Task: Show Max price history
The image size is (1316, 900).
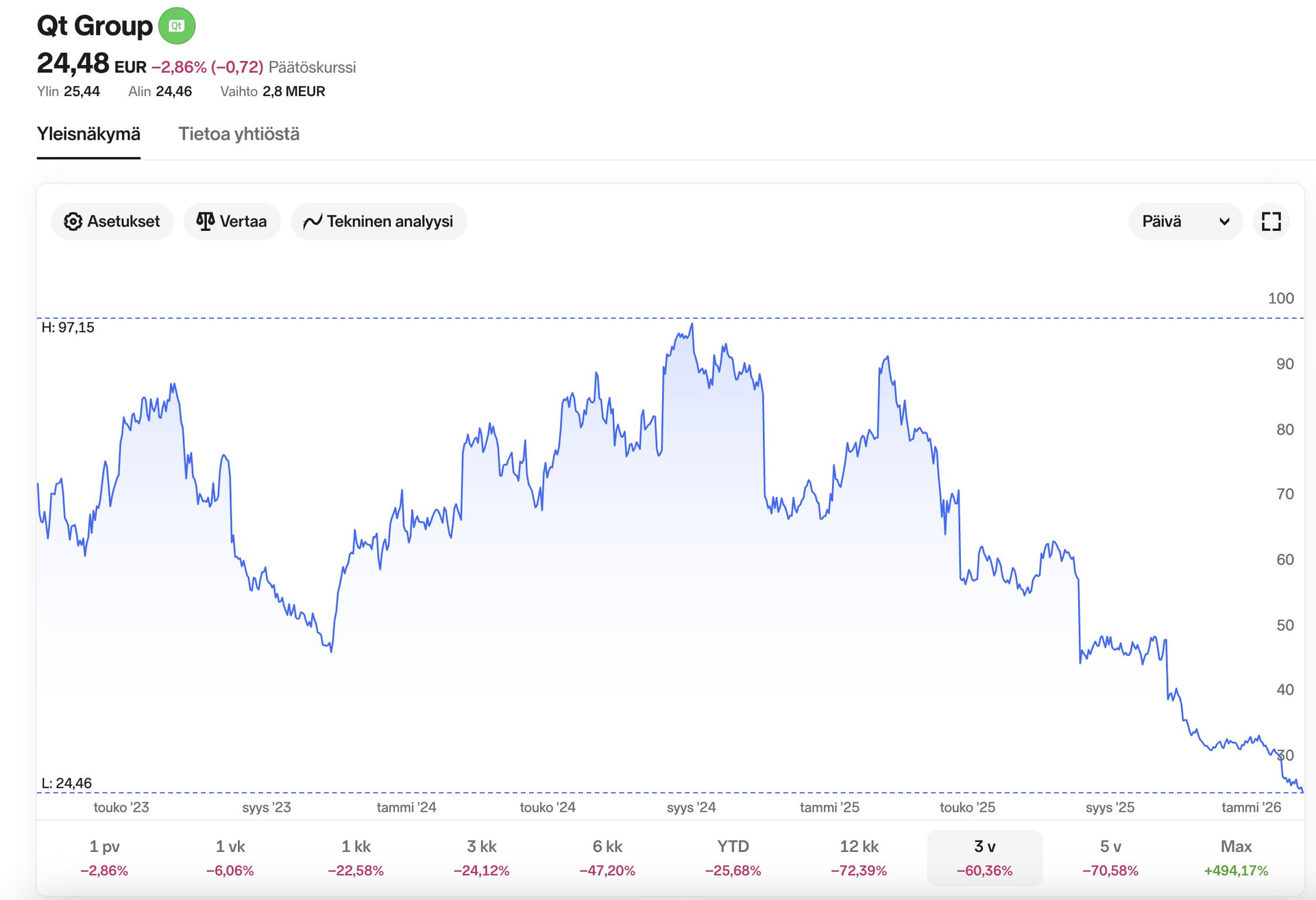Action: (x=1236, y=858)
